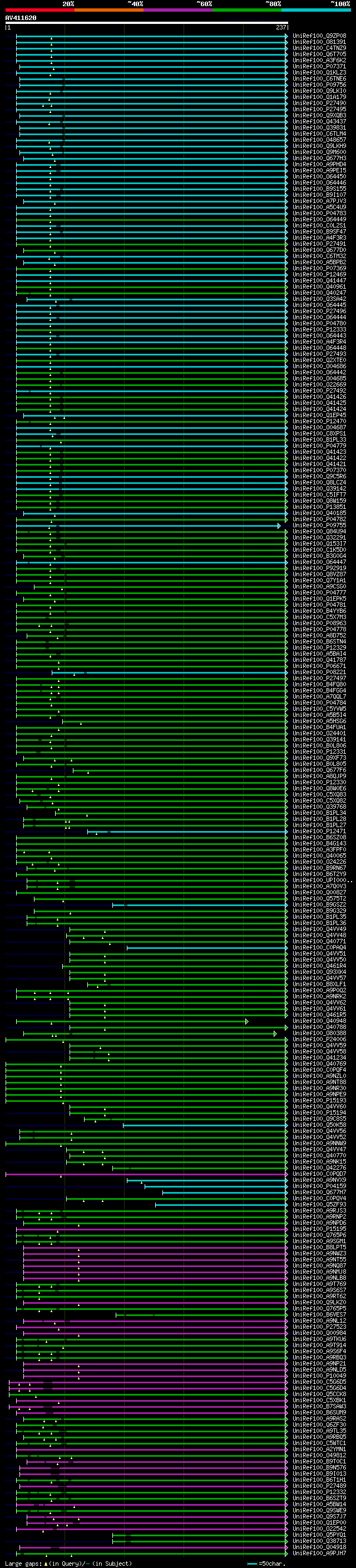Select the label UniRef100_Q93XK4
This screenshot has height=1568, width=356.
(319, 972)
